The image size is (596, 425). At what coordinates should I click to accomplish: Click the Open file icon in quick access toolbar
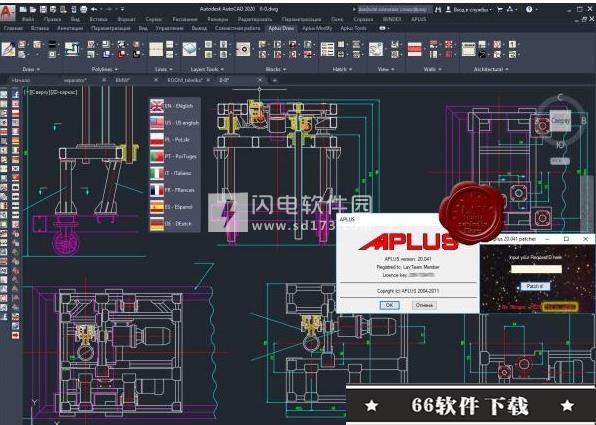point(33,9)
